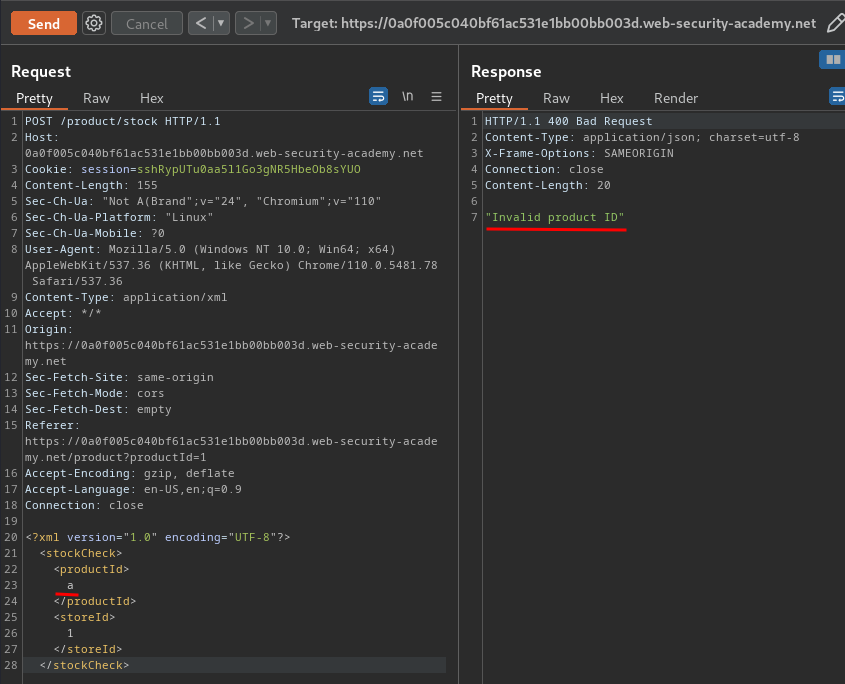Click the Content-Type: application/xml header

tap(126, 298)
